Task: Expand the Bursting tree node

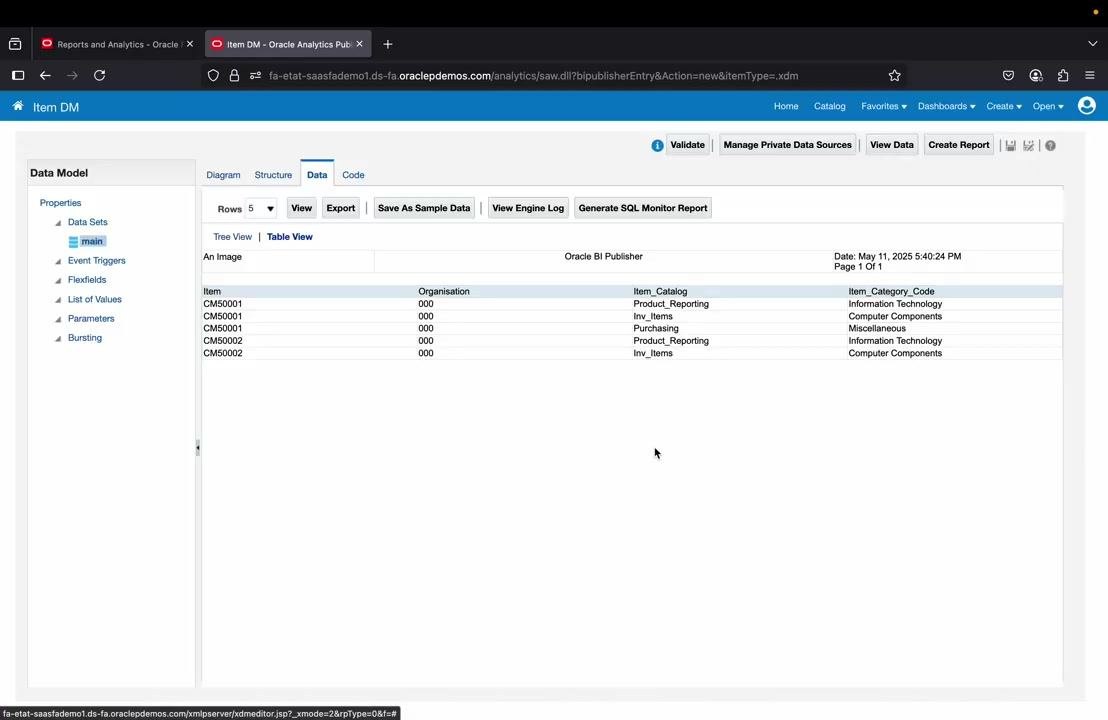Action: click(x=58, y=338)
